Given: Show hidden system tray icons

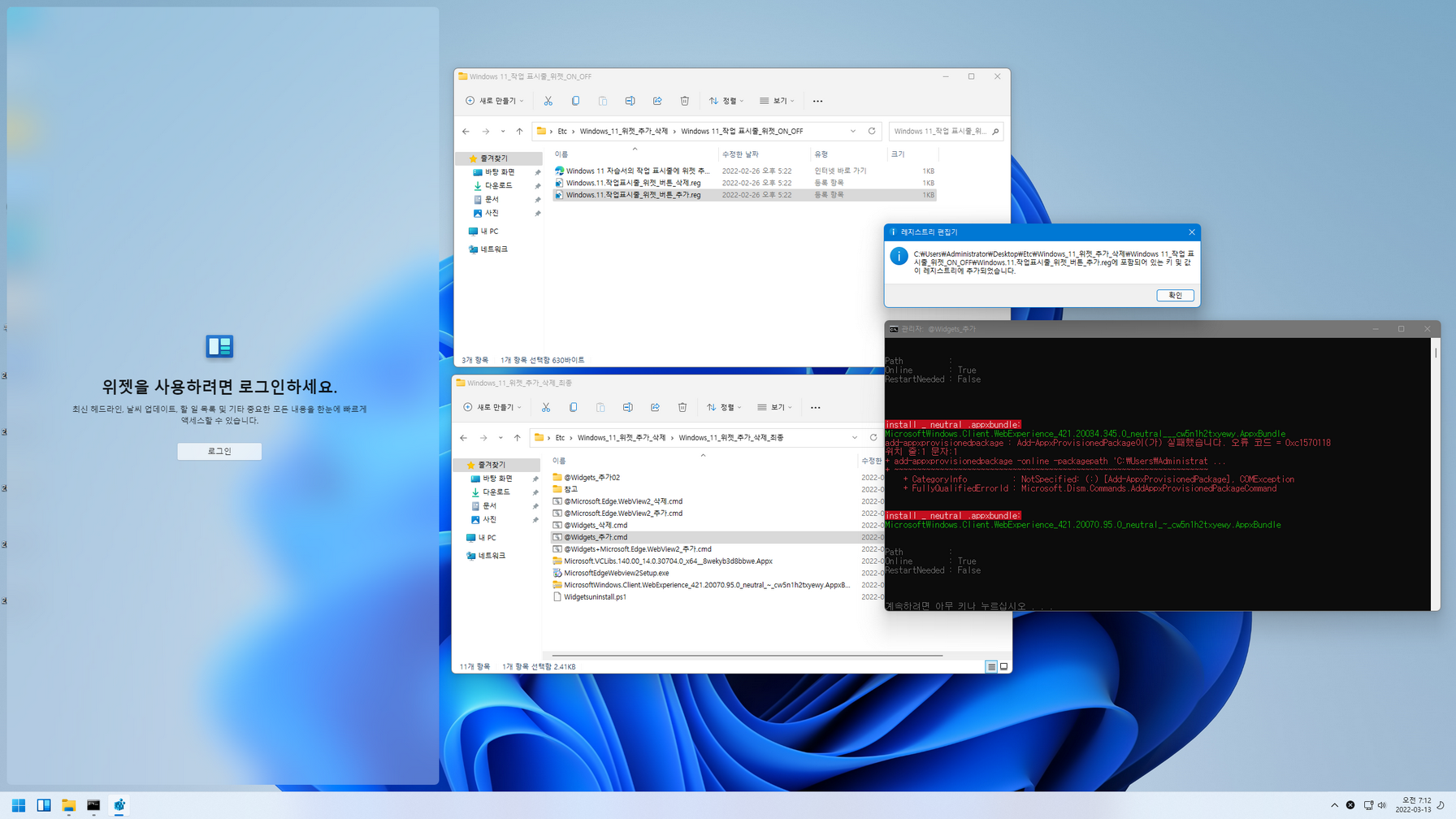Looking at the screenshot, I should pos(1334,805).
